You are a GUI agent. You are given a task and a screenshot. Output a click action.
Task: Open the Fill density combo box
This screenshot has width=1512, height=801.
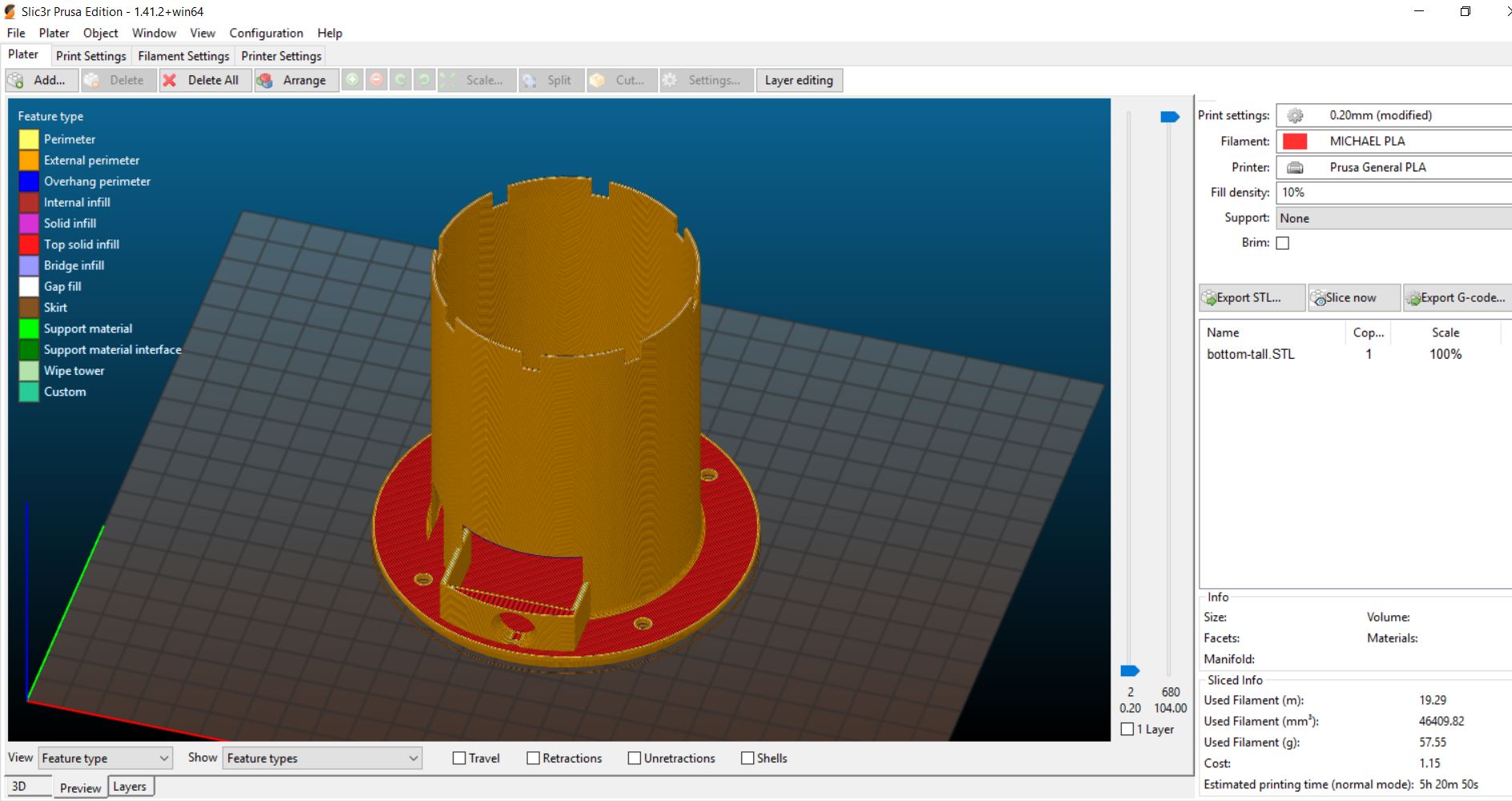[x=1393, y=192]
